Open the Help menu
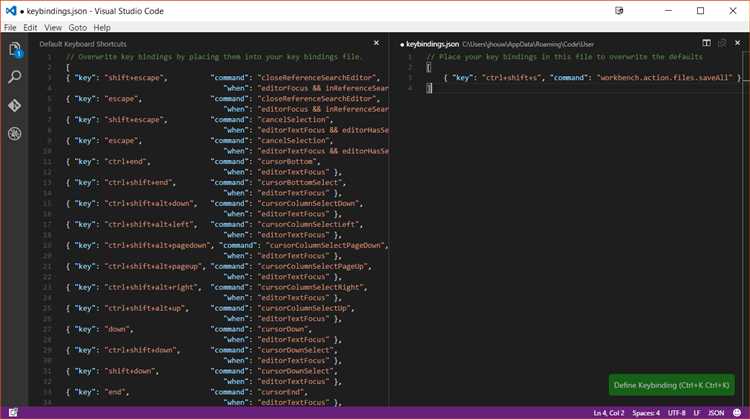 pos(102,27)
